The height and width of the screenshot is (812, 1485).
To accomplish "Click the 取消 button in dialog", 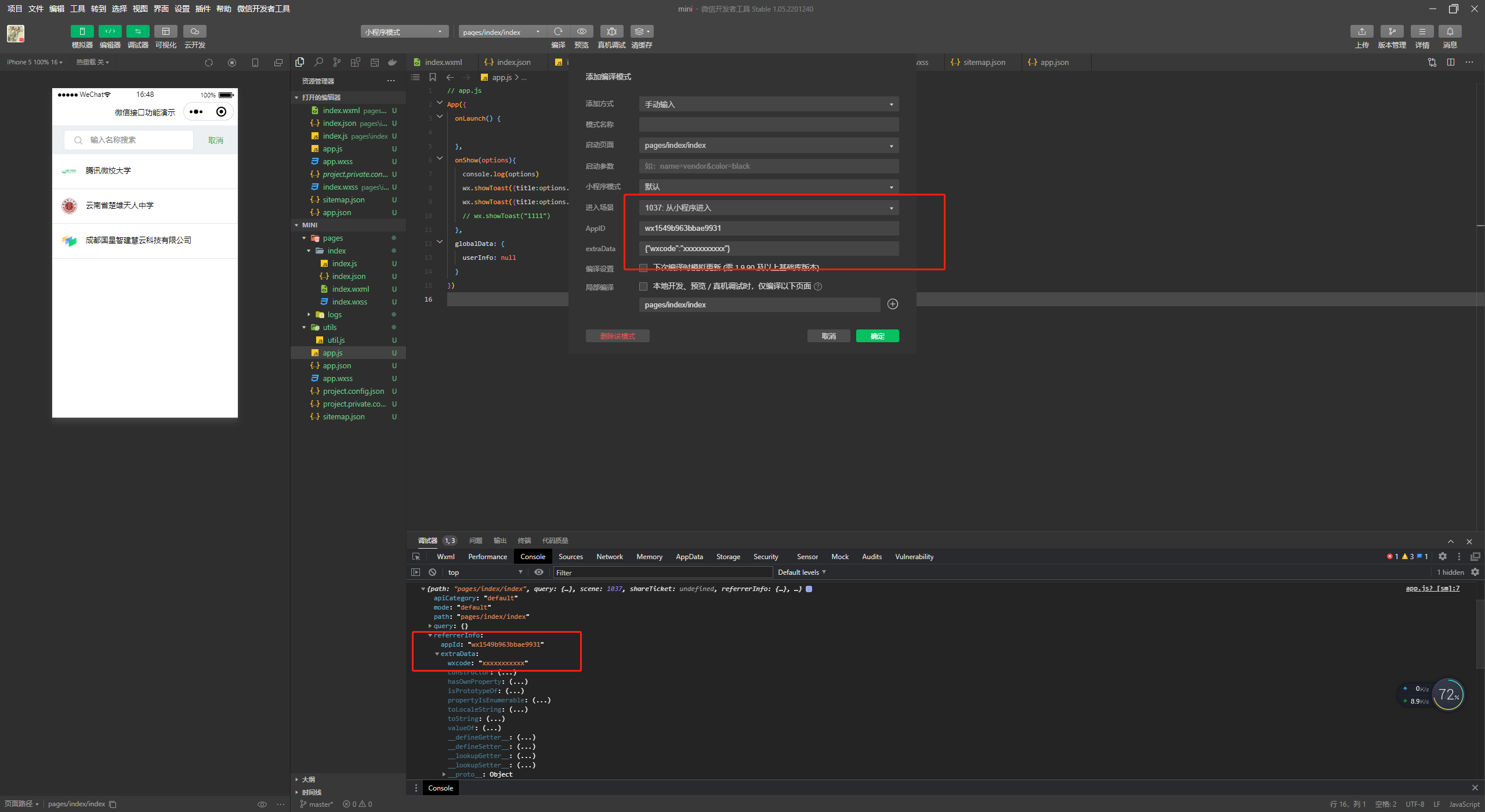I will coord(828,336).
